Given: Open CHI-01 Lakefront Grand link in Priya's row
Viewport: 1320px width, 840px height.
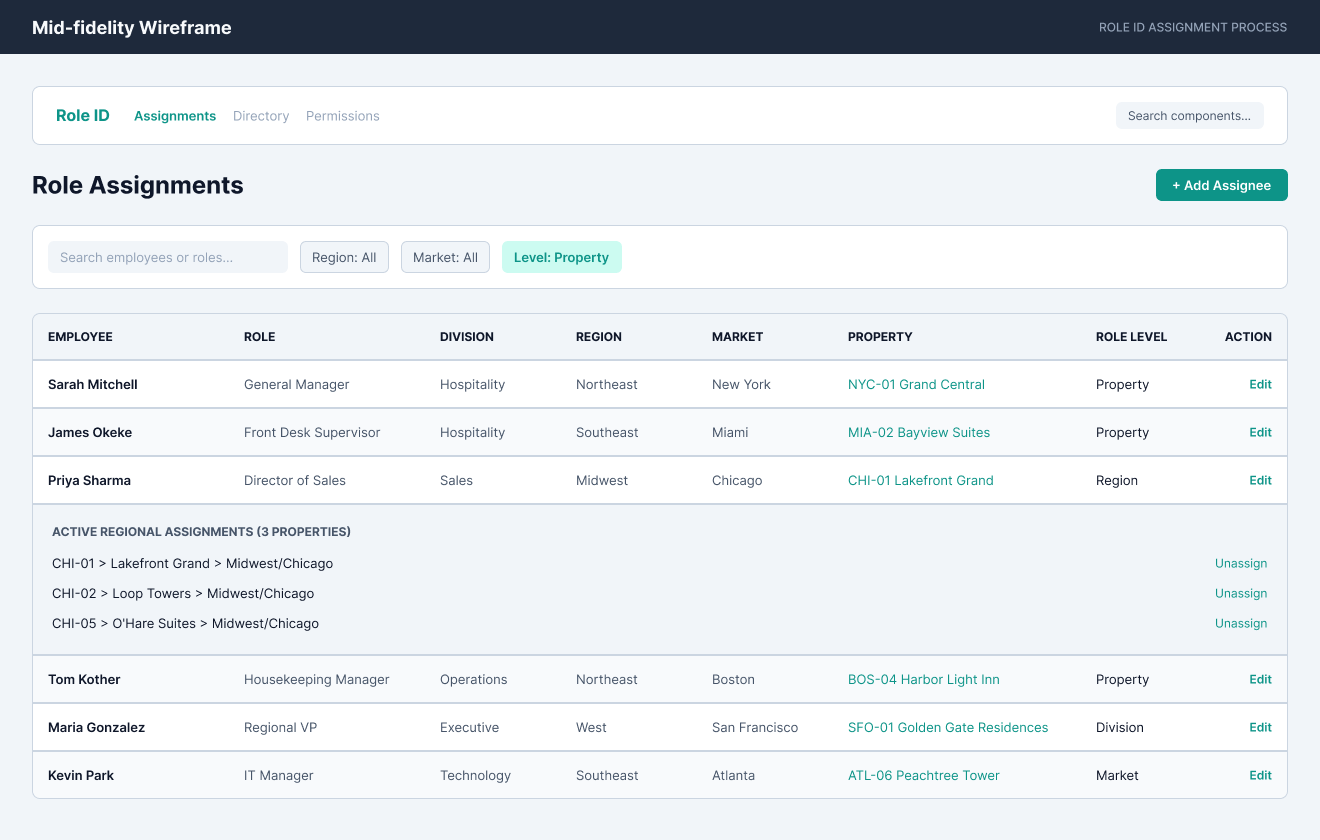Looking at the screenshot, I should pos(921,480).
